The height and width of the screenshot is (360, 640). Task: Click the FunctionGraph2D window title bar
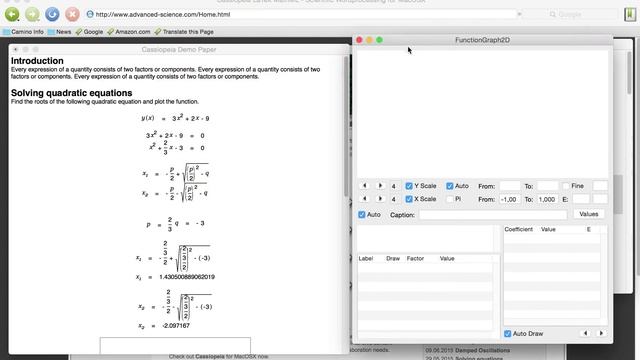[482, 40]
